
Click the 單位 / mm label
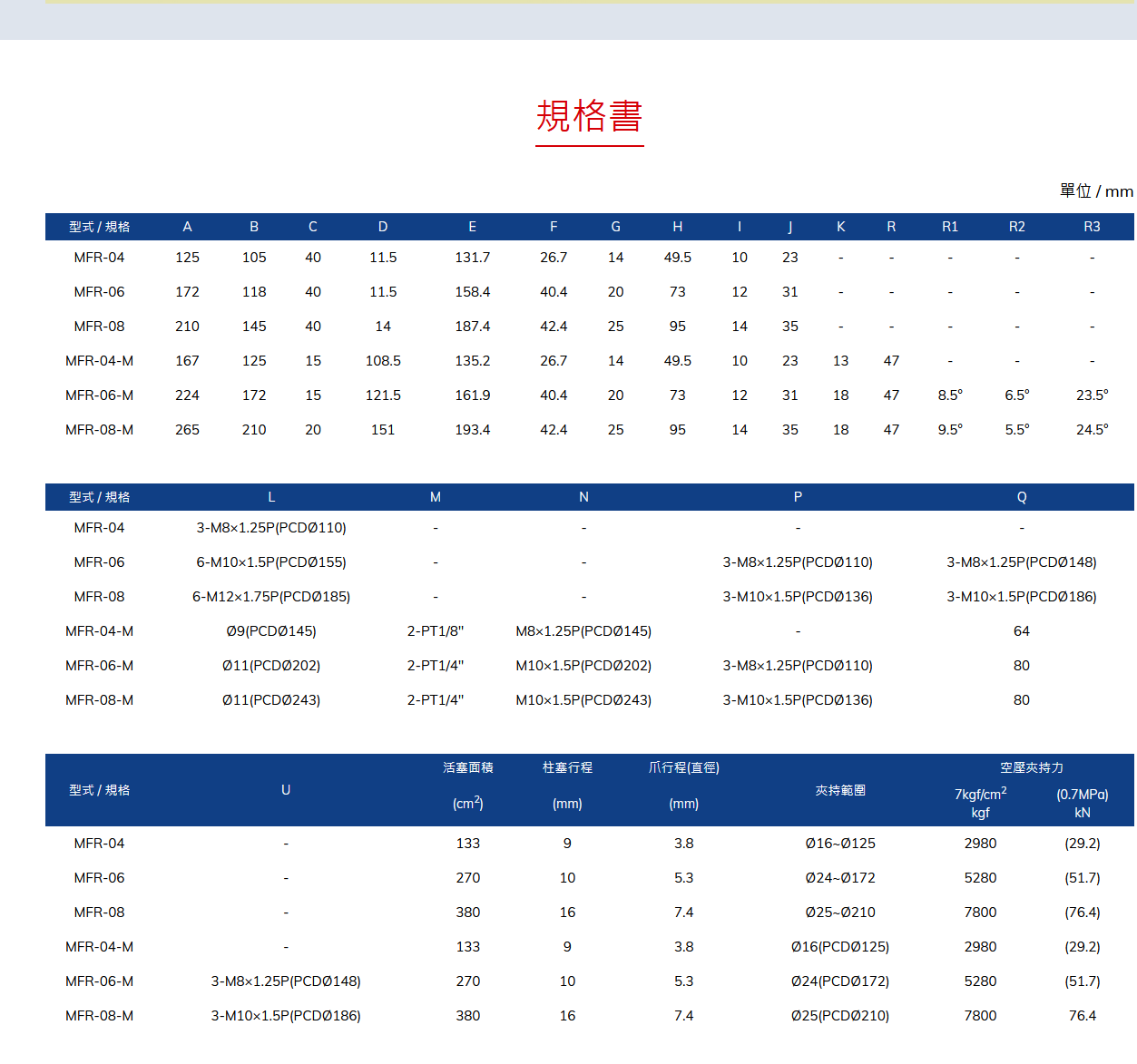[1094, 191]
